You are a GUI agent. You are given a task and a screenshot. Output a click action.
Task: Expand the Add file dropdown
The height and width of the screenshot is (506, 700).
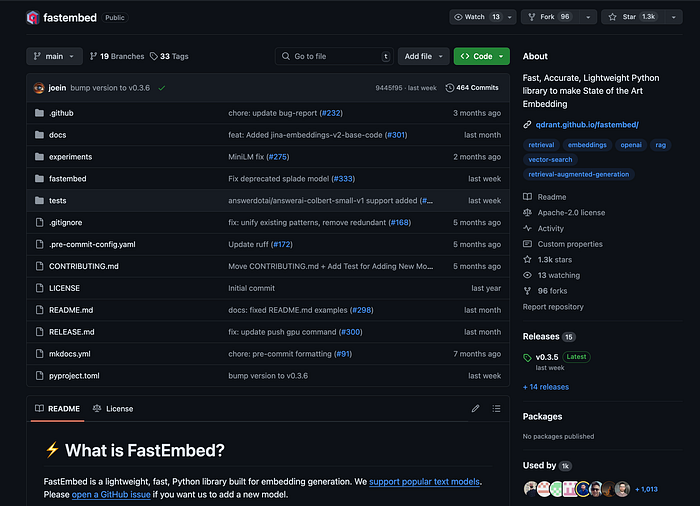[423, 56]
